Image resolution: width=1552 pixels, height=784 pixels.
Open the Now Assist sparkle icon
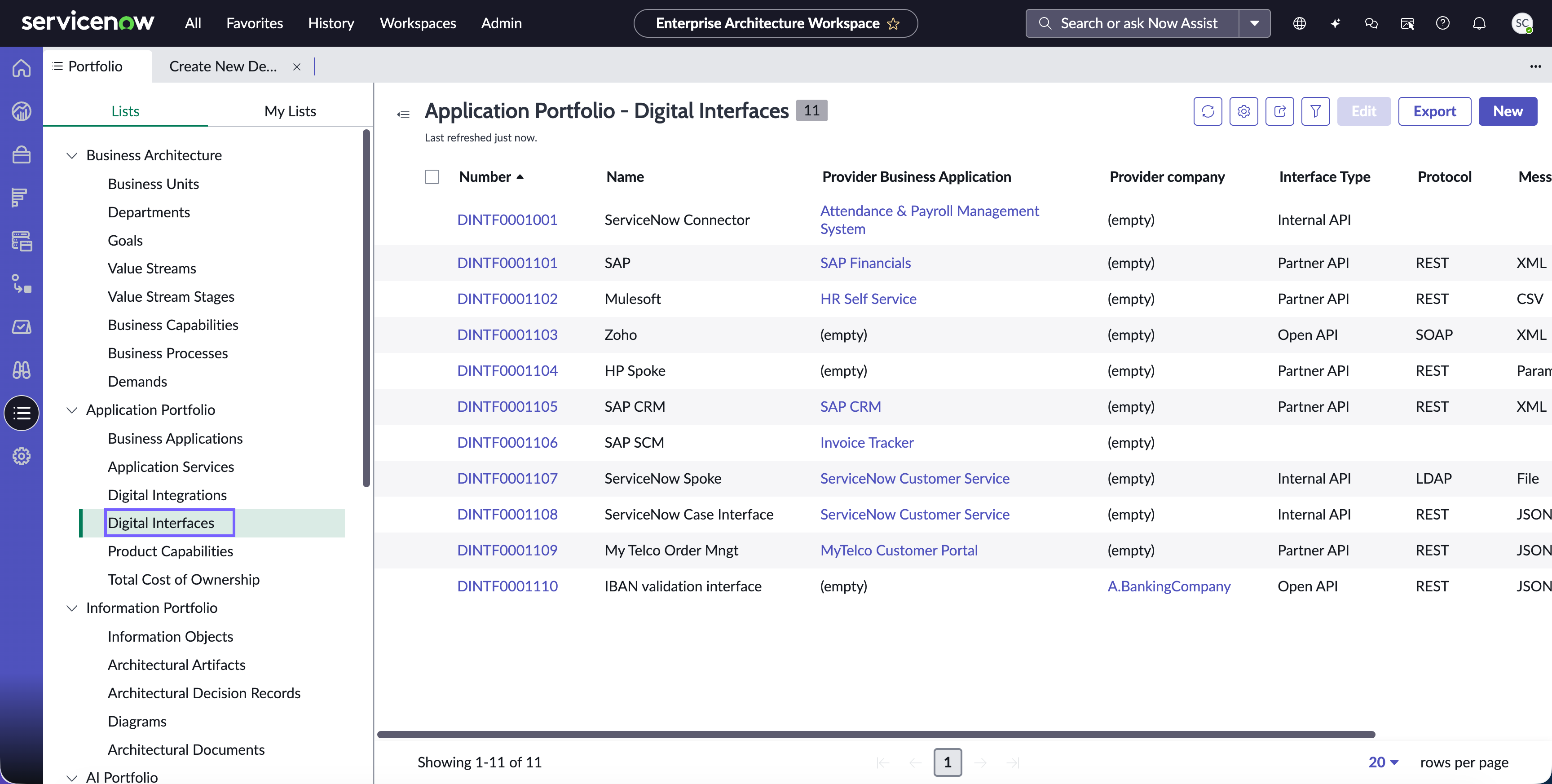1335,23
